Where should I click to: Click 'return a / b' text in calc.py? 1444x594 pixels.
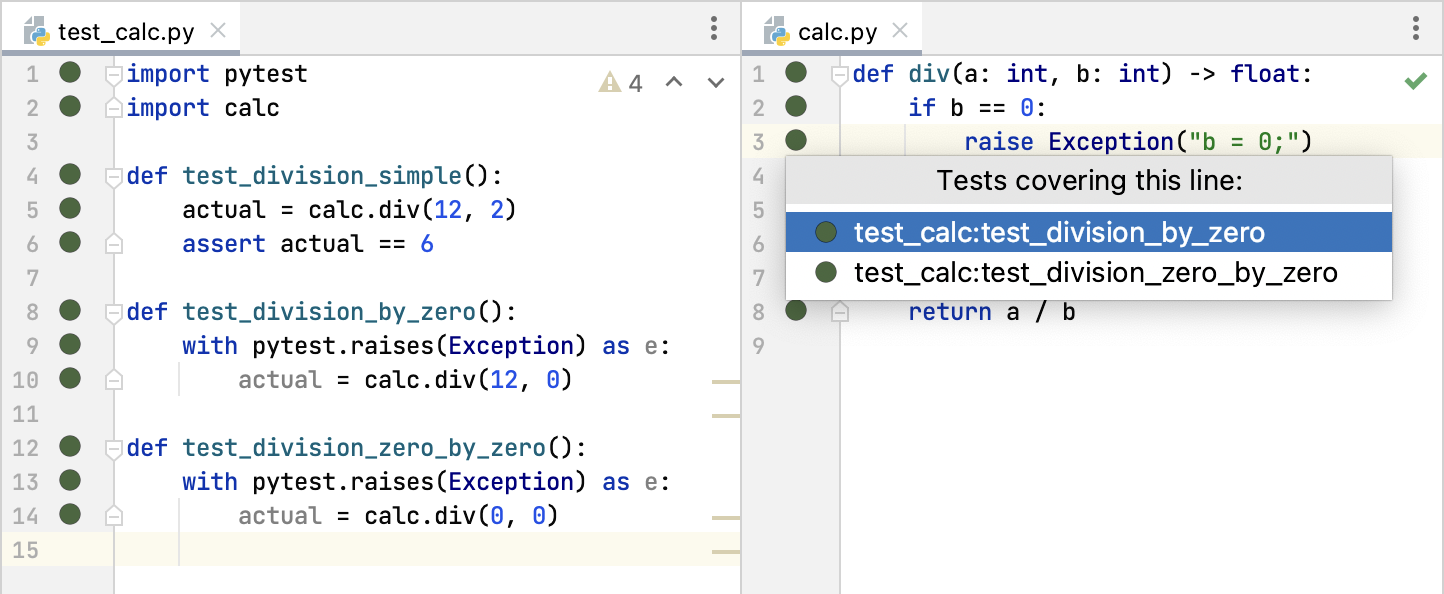coord(992,313)
